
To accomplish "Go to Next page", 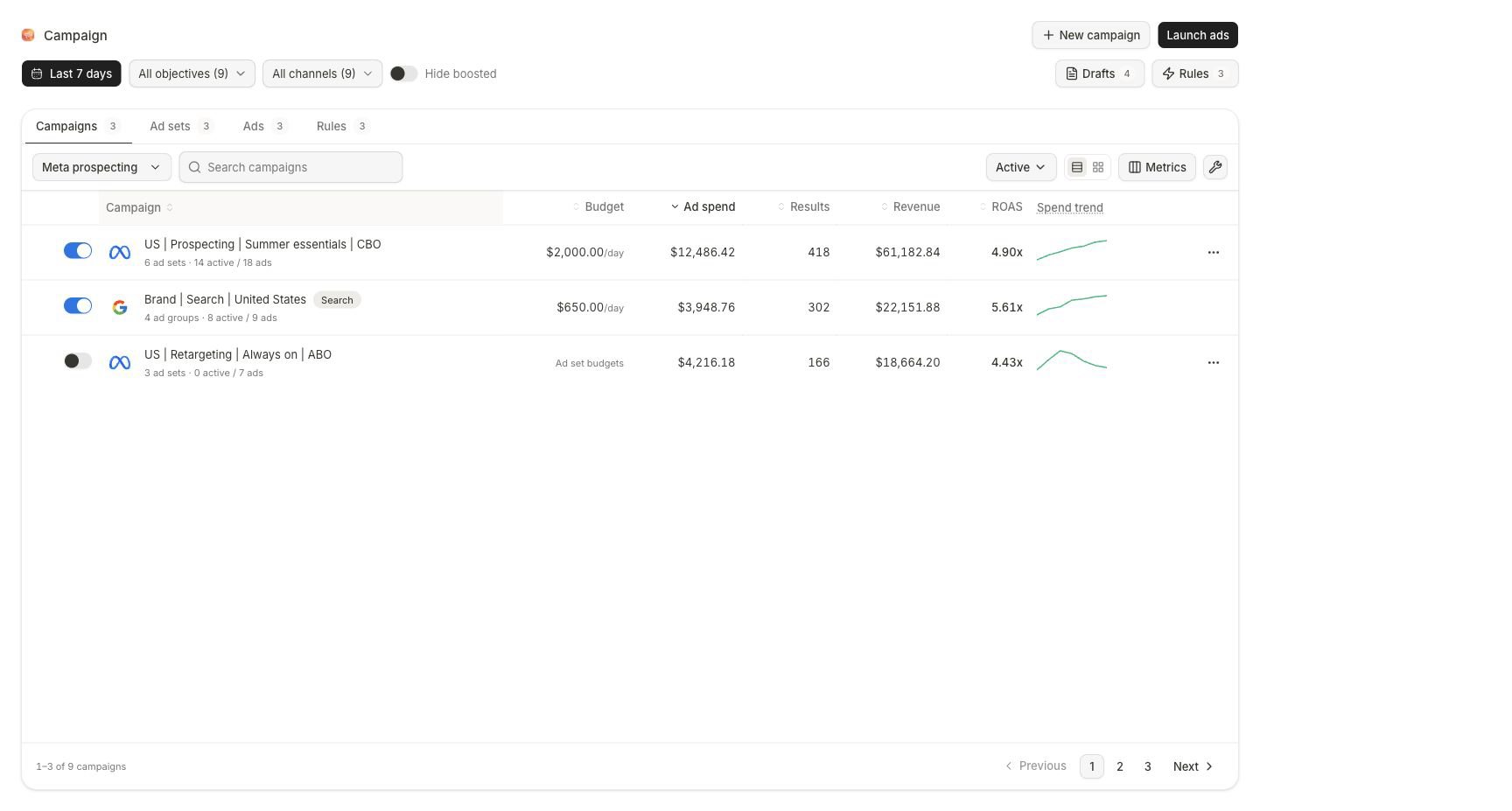I will coord(1193,766).
